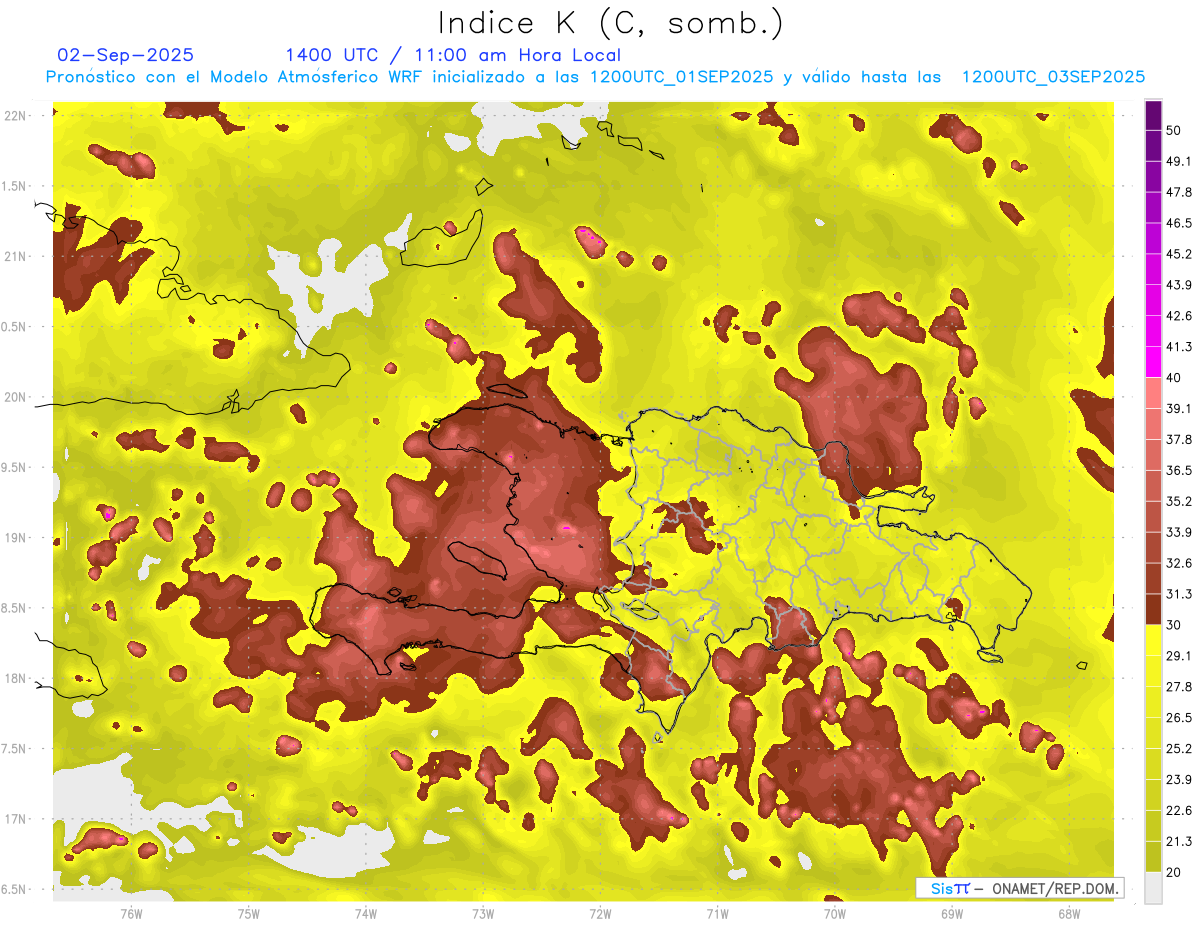This screenshot has height=927, width=1200.
Task: Click the "46.5" colorbar value
Action: coord(1178,223)
